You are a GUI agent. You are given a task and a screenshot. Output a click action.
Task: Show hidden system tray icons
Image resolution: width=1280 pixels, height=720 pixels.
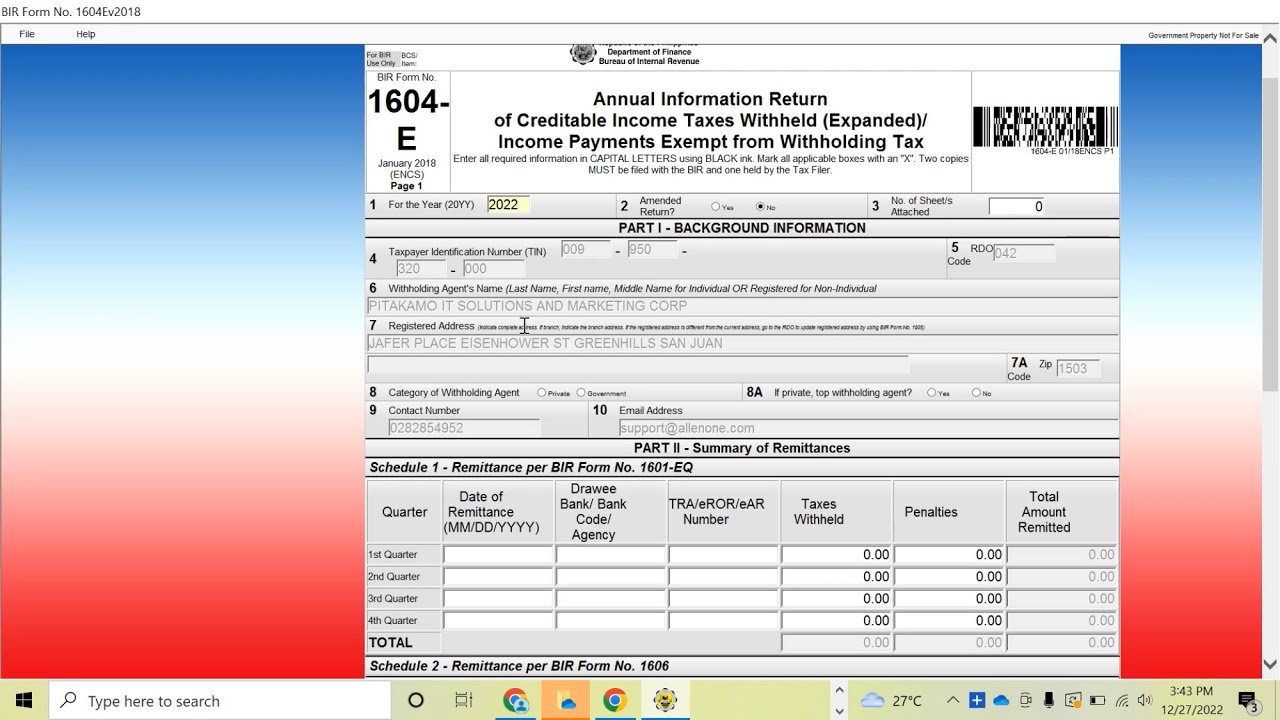(953, 700)
